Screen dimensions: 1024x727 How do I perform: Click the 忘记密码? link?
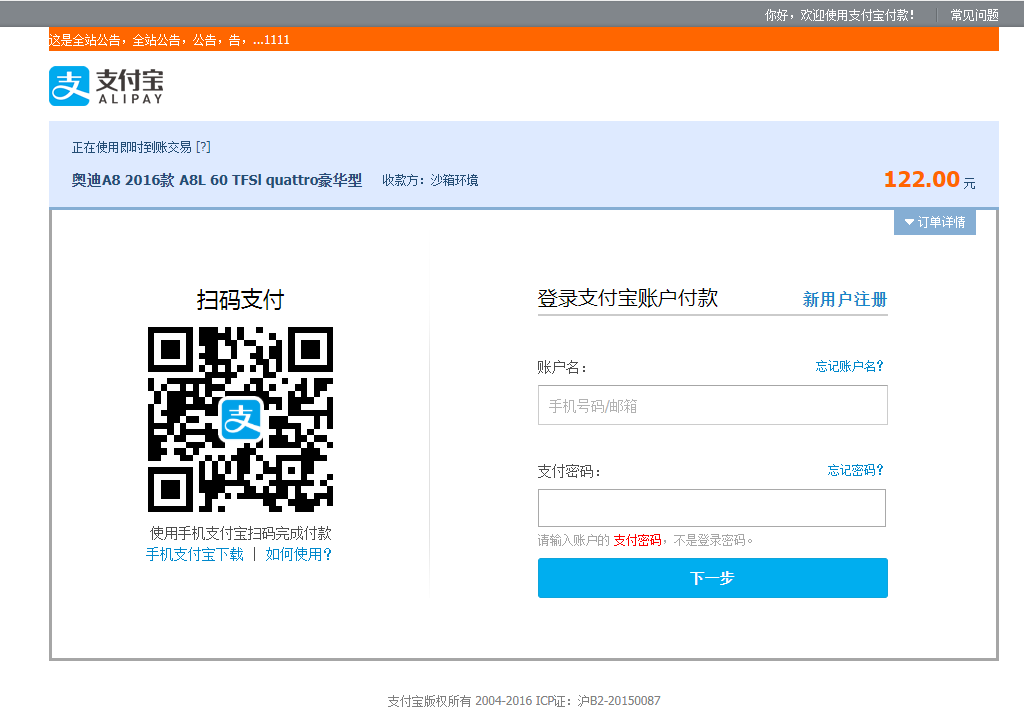[x=855, y=470]
